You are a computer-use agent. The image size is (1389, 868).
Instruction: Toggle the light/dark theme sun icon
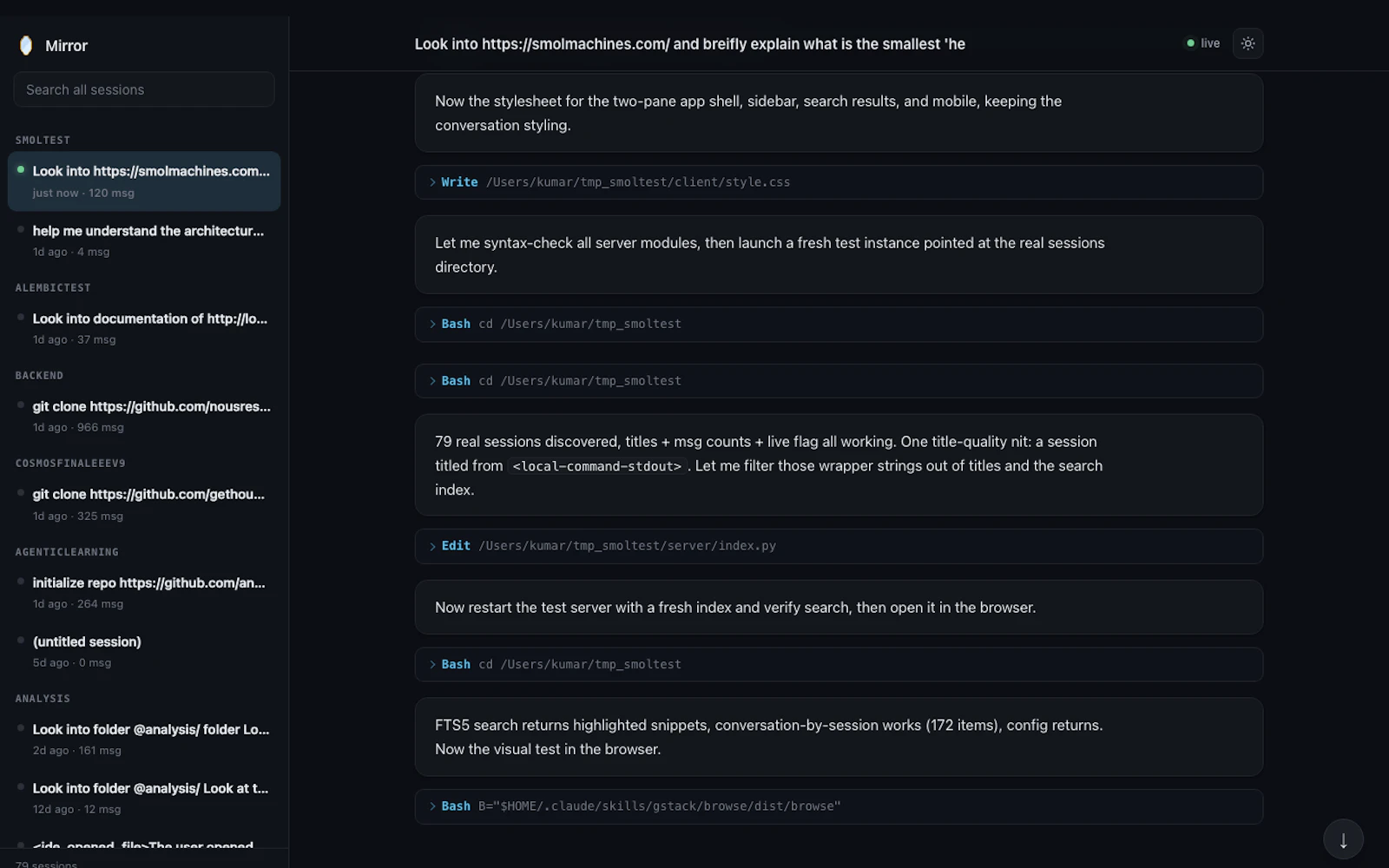1247,43
